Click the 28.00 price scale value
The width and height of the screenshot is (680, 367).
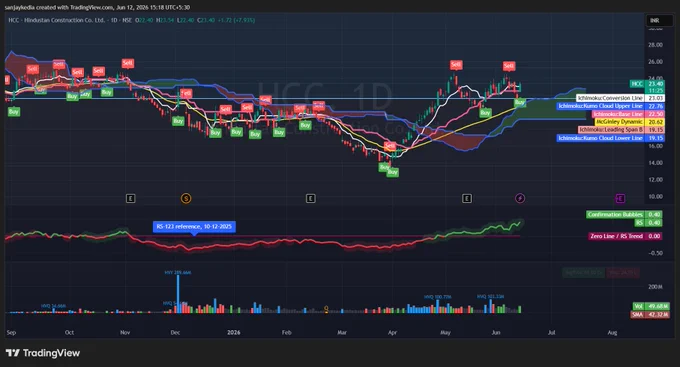point(655,45)
